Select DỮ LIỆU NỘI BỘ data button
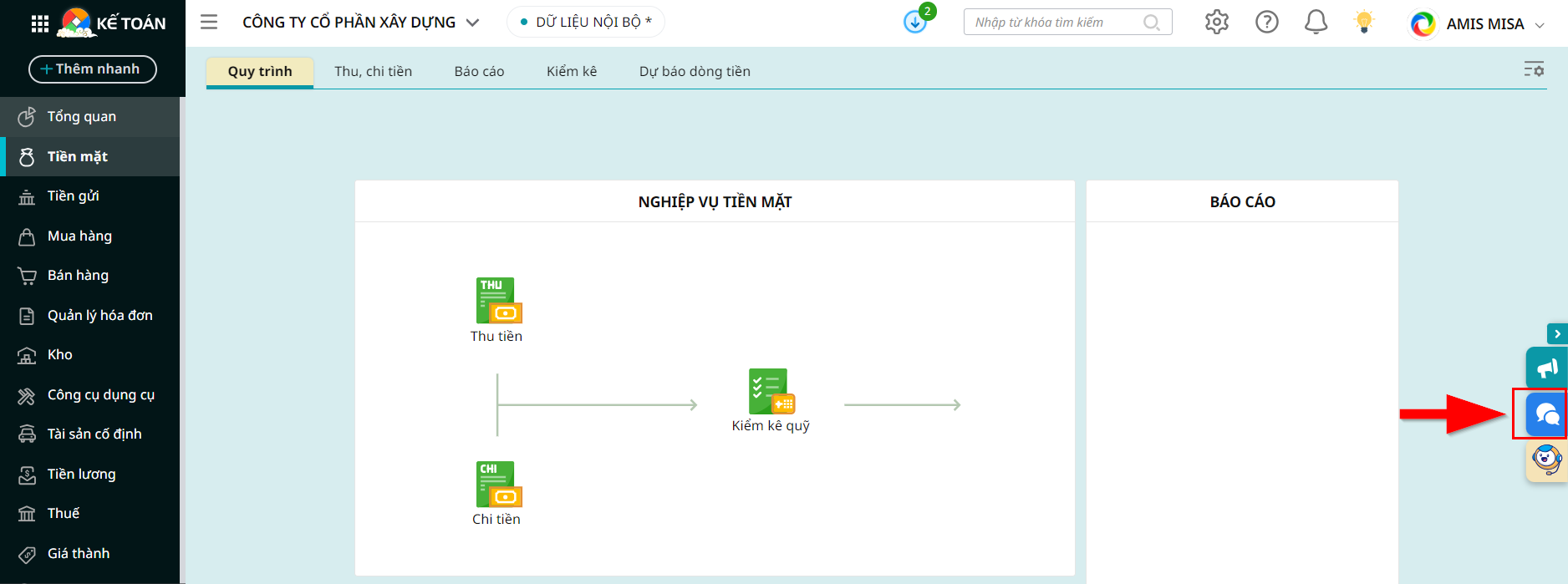Image resolution: width=1568 pixels, height=584 pixels. 586,23
